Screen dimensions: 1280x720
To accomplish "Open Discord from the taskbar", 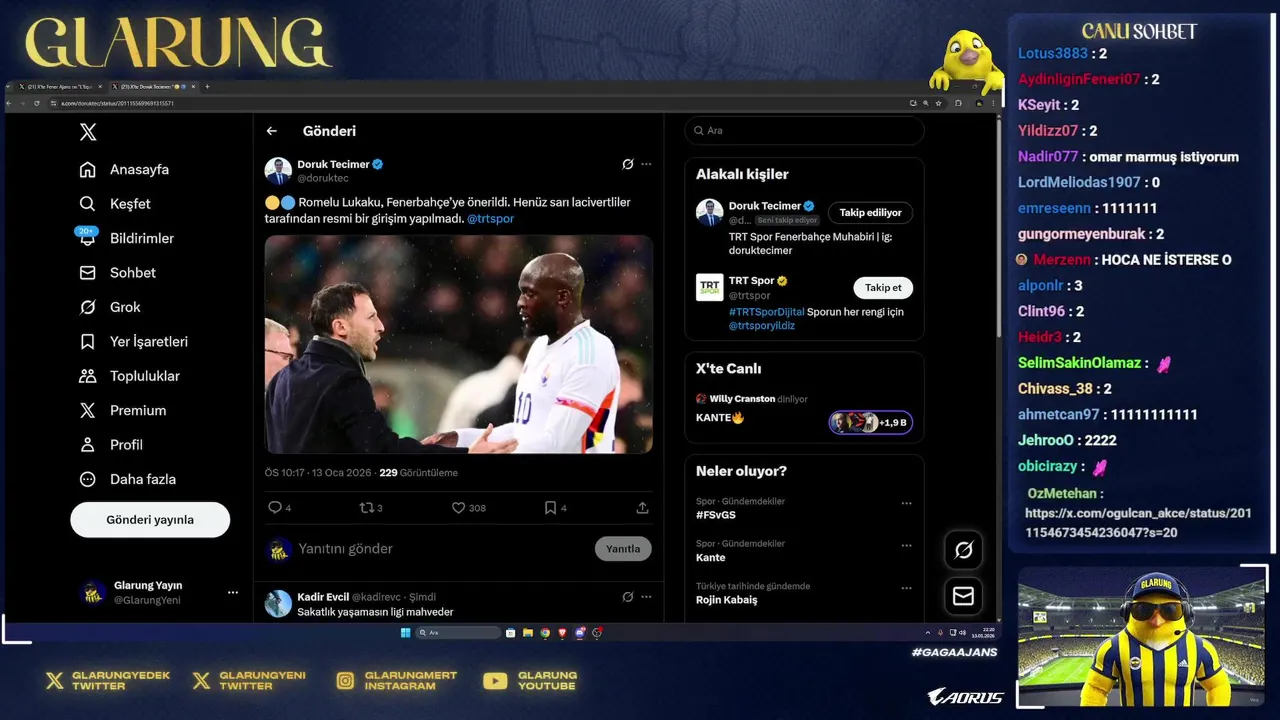I will (x=580, y=632).
